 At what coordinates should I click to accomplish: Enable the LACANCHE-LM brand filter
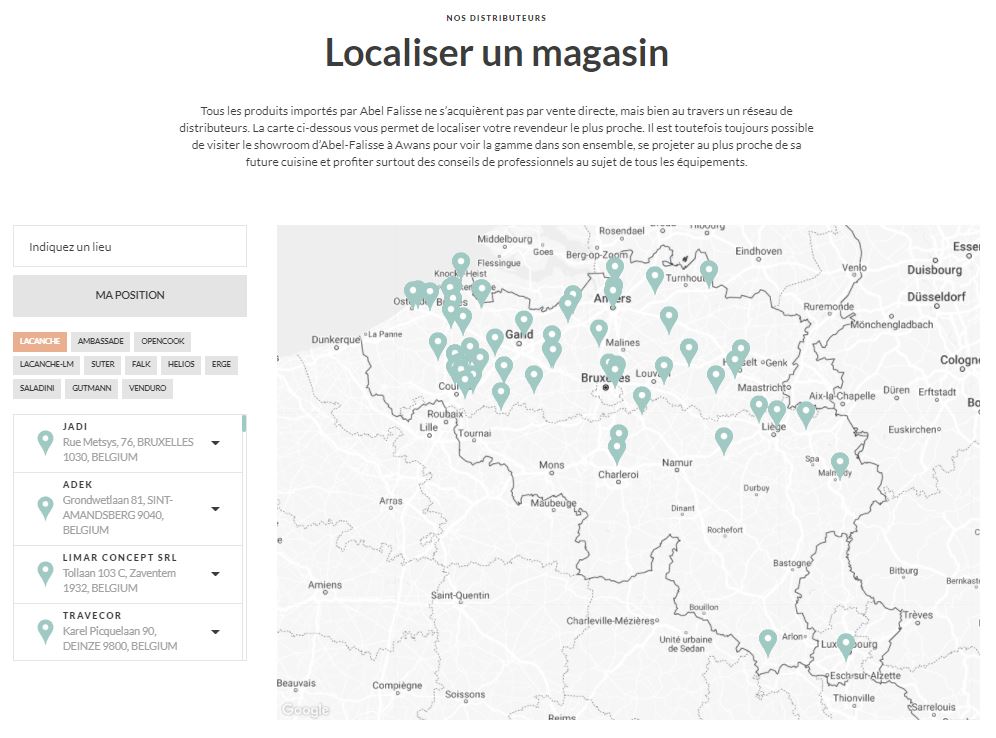pyautogui.click(x=46, y=365)
